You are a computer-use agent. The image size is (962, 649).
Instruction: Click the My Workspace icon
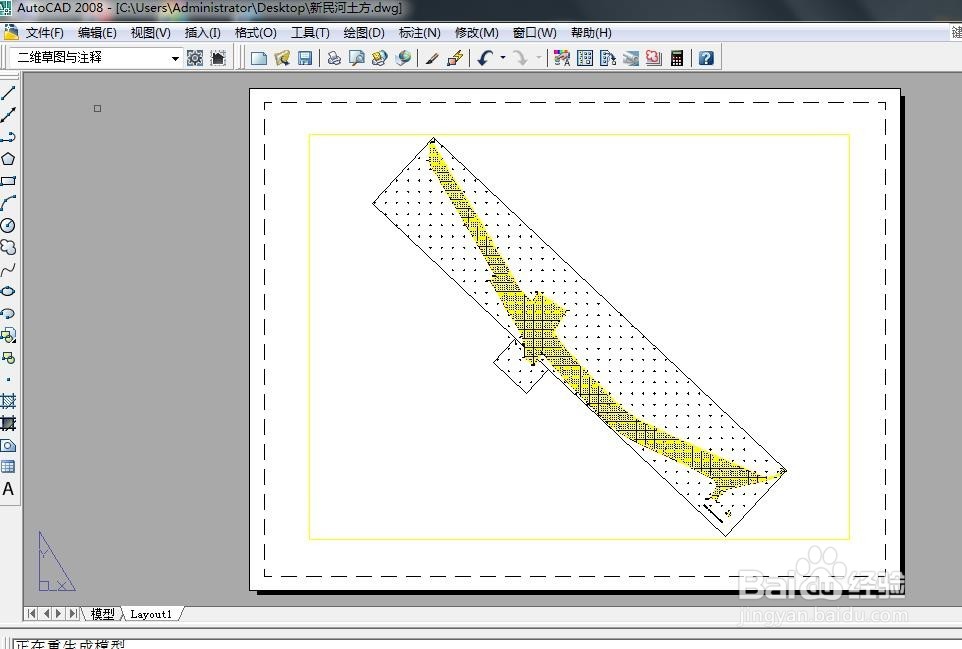tap(218, 58)
